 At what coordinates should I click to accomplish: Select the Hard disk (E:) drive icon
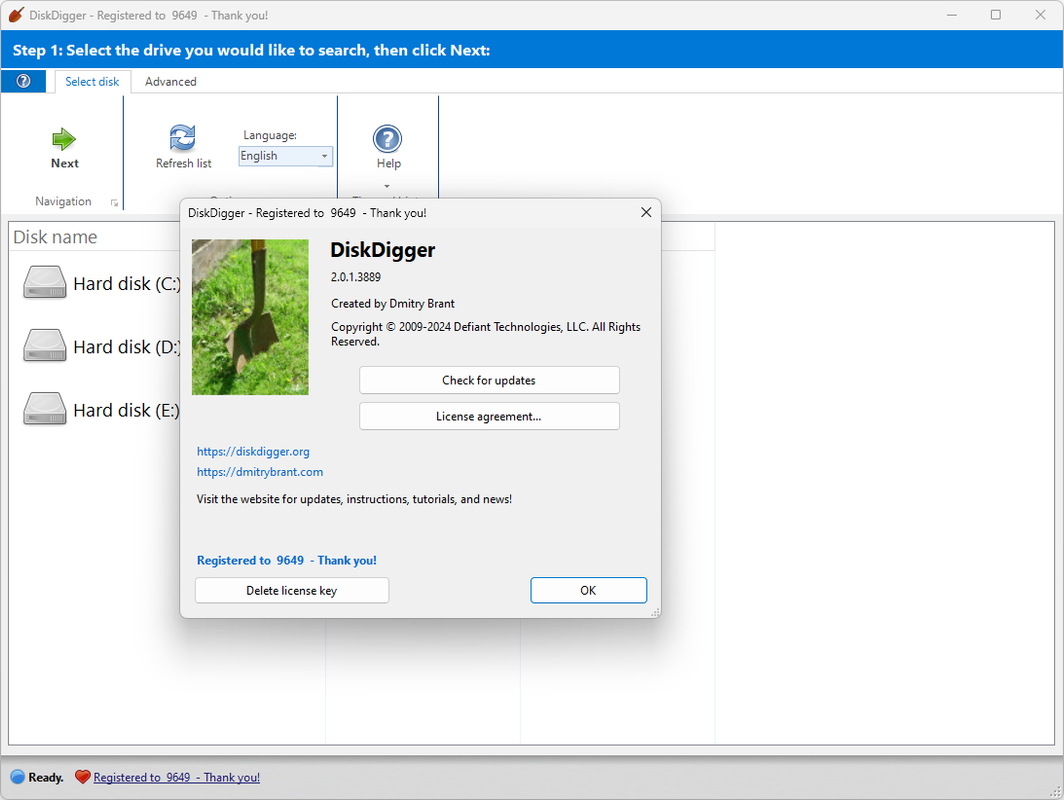coord(45,408)
